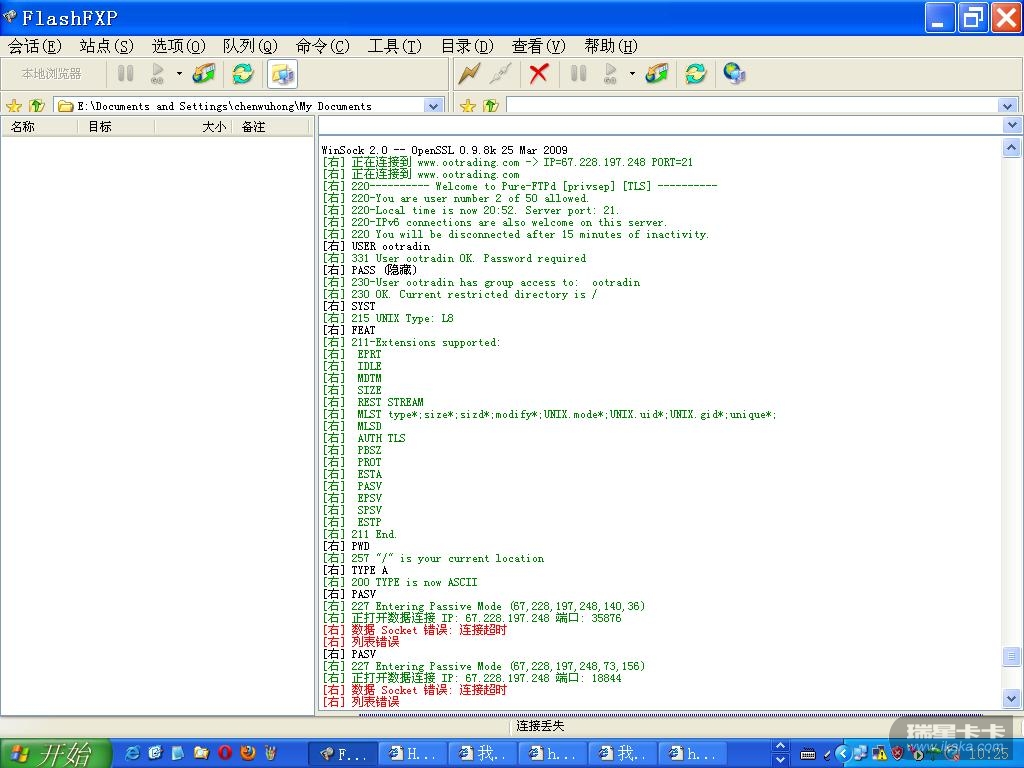Image resolution: width=1024 pixels, height=768 pixels.
Task: Click the log pane scroll-down arrow
Action: coord(1011,699)
